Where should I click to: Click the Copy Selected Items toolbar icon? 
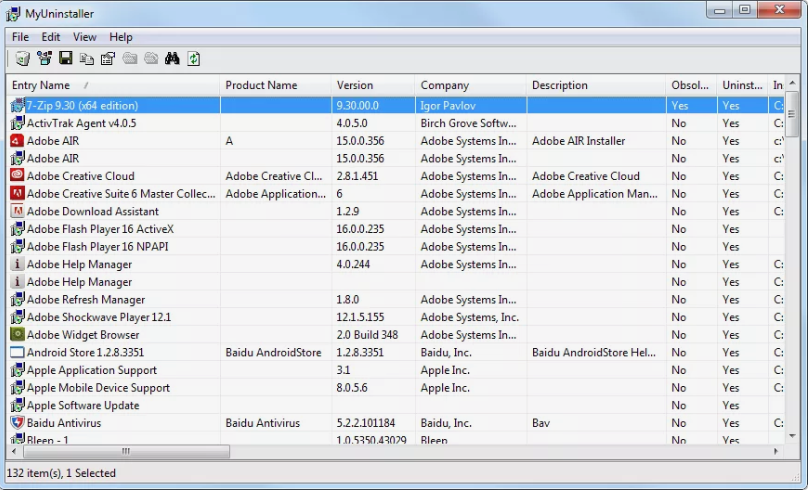click(x=86, y=59)
